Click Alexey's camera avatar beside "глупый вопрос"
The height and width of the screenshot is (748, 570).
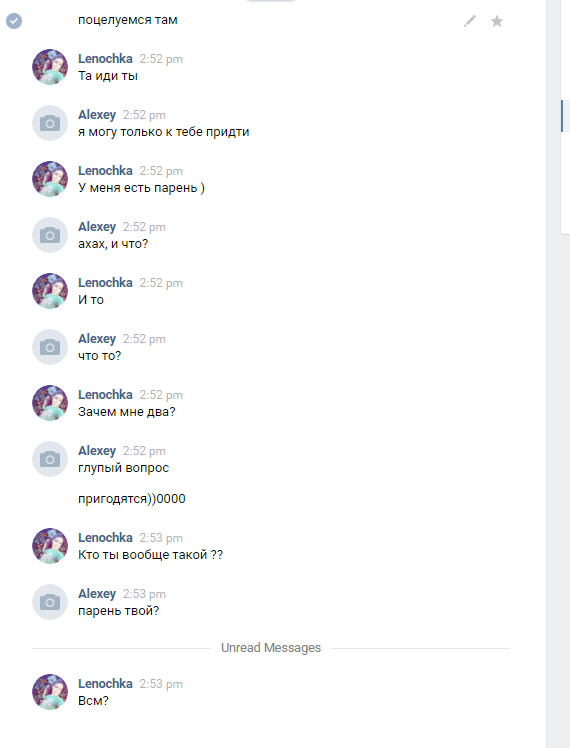coord(50,459)
